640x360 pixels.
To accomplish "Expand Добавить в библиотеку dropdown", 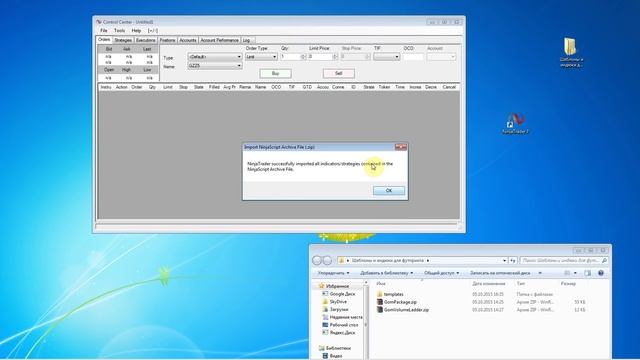I will (386, 273).
